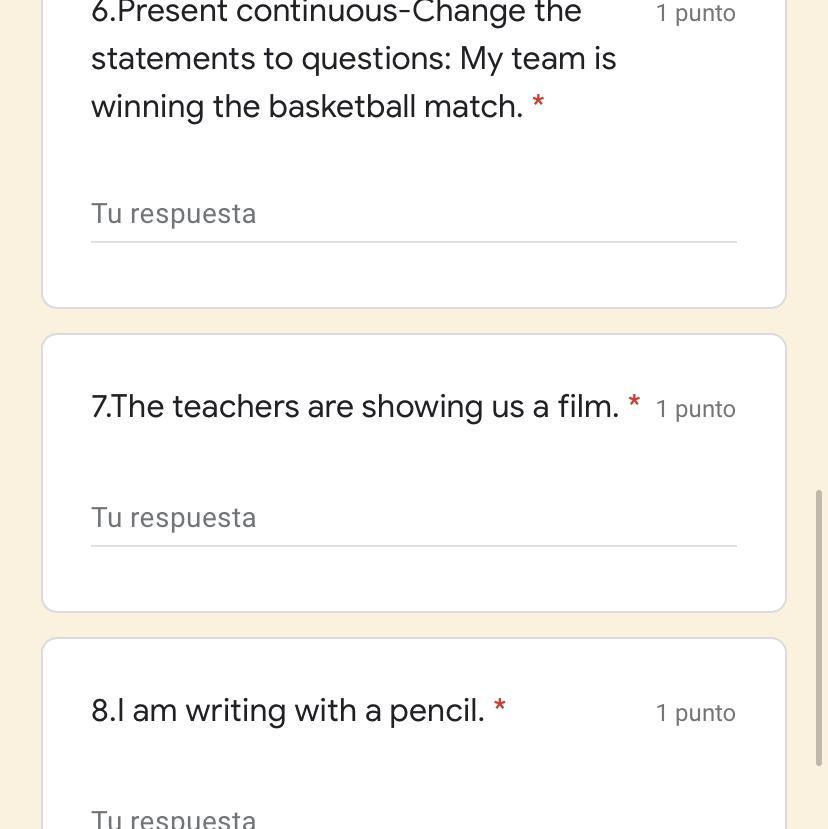Click 'I am writing with a pencil' text
Image resolution: width=828 pixels, height=829 pixels.
[288, 710]
